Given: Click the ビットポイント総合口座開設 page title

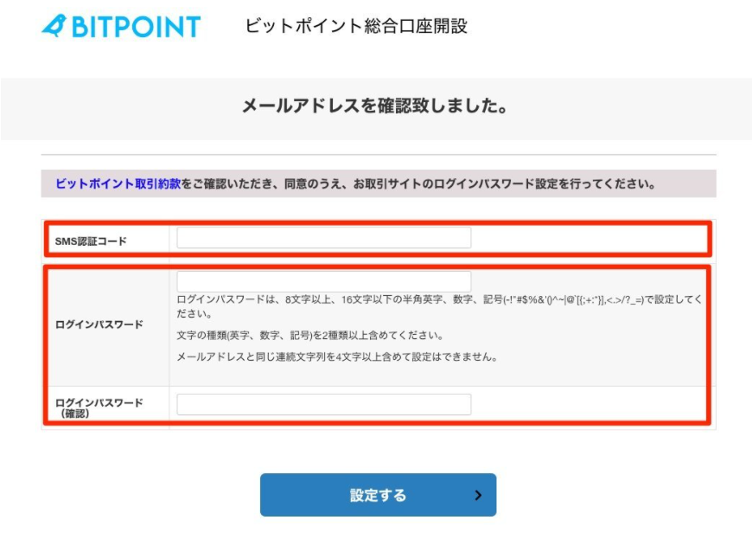Looking at the screenshot, I should 356,27.
